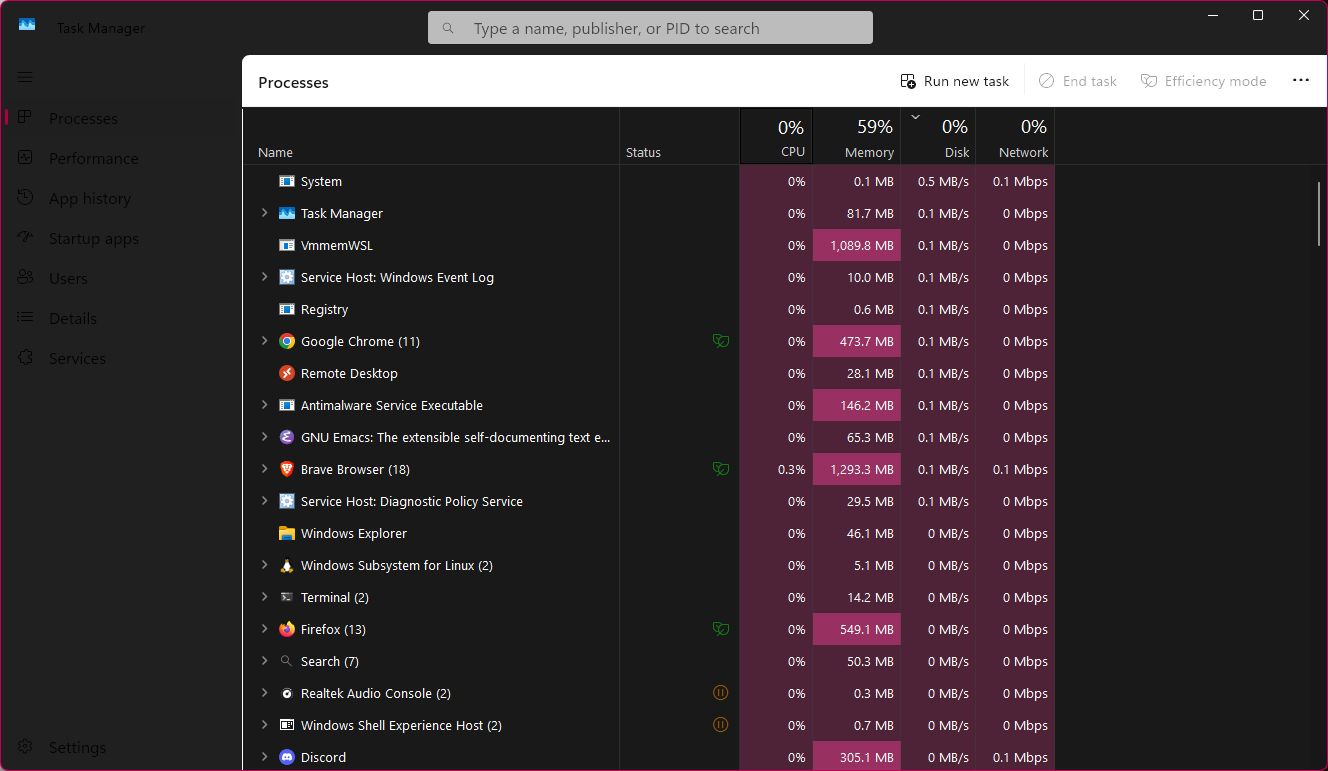Click the VmmemWSL process icon
The image size is (1328, 771).
pos(287,245)
